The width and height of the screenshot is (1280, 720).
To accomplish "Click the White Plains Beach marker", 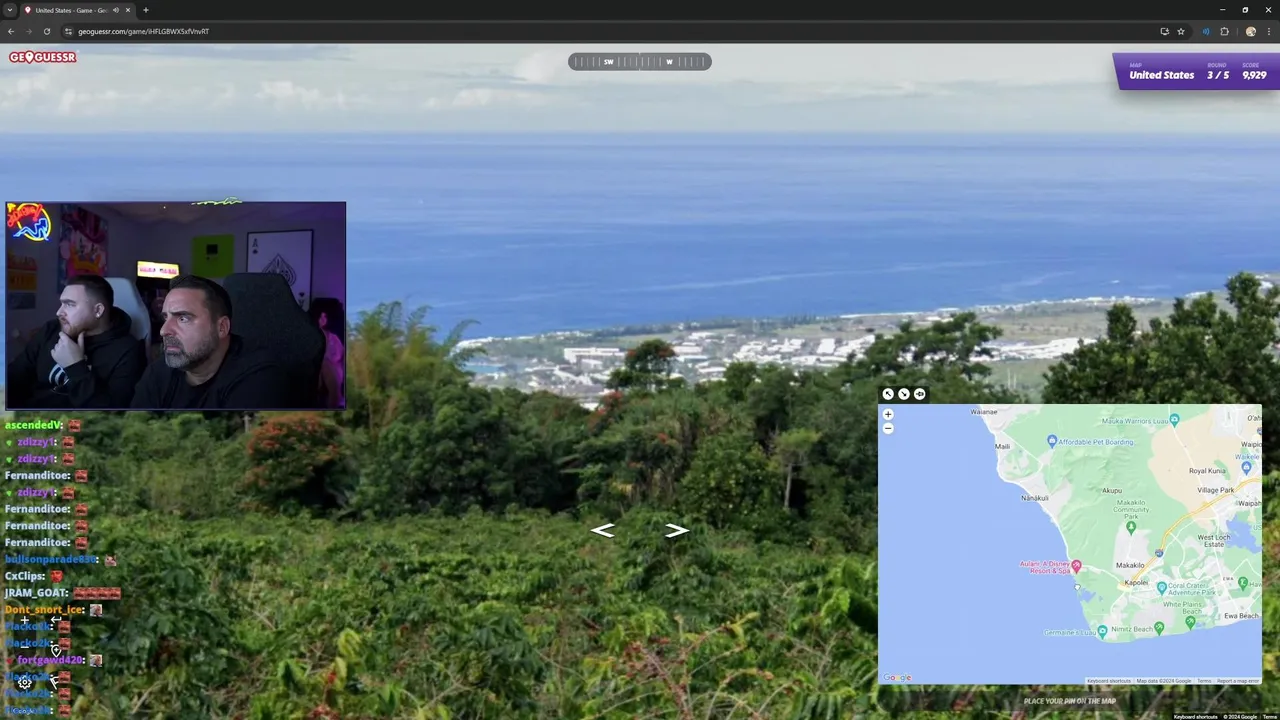I will (x=1188, y=620).
